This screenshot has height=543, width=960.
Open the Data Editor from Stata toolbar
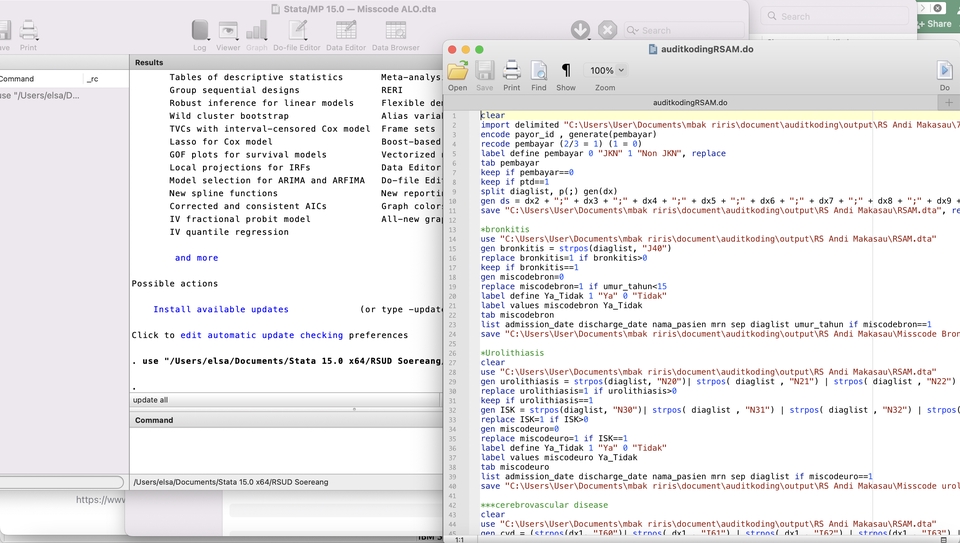[x=346, y=32]
